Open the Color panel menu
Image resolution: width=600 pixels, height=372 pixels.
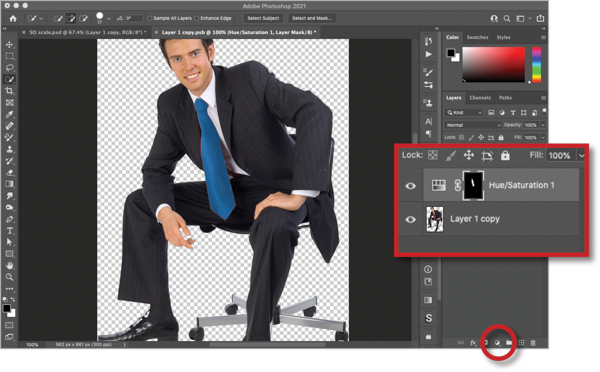point(543,38)
